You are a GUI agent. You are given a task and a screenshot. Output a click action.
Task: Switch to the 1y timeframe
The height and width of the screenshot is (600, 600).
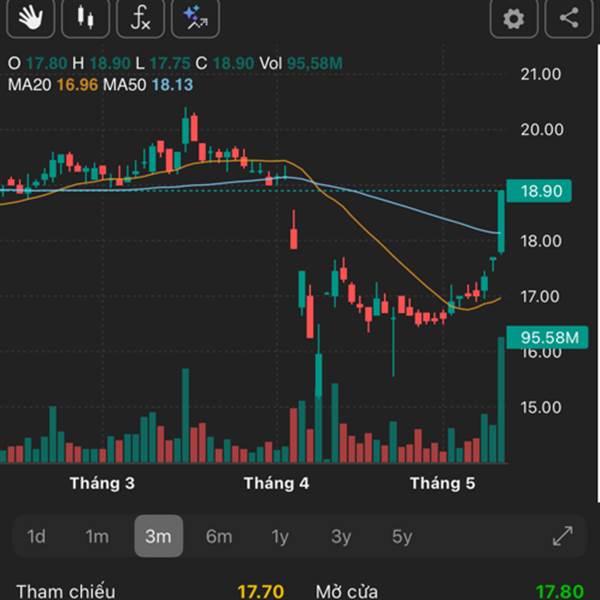(280, 536)
